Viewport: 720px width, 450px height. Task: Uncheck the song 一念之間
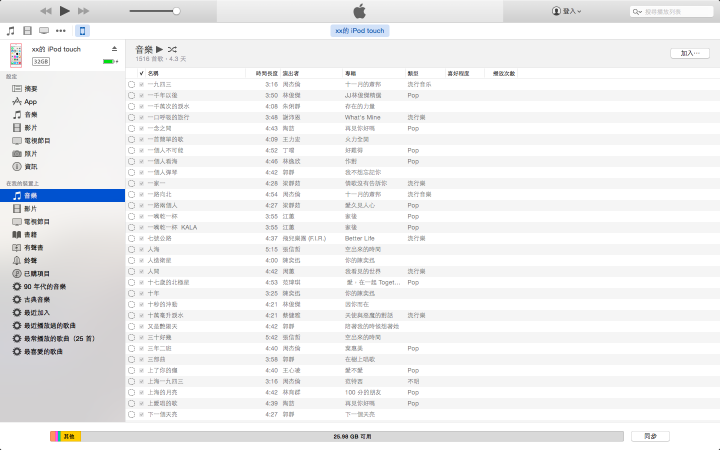[141, 129]
